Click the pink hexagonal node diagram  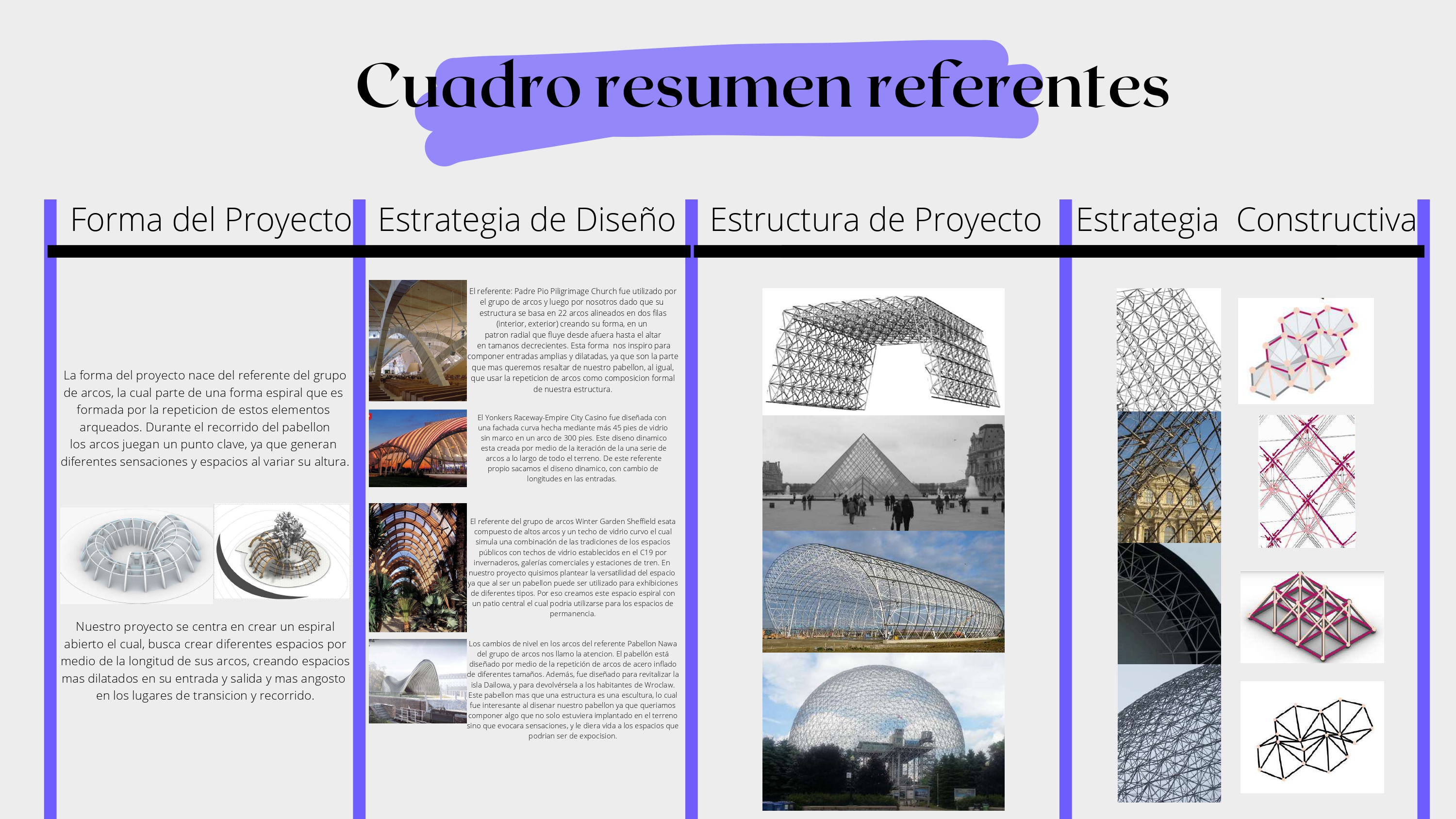(x=1305, y=351)
